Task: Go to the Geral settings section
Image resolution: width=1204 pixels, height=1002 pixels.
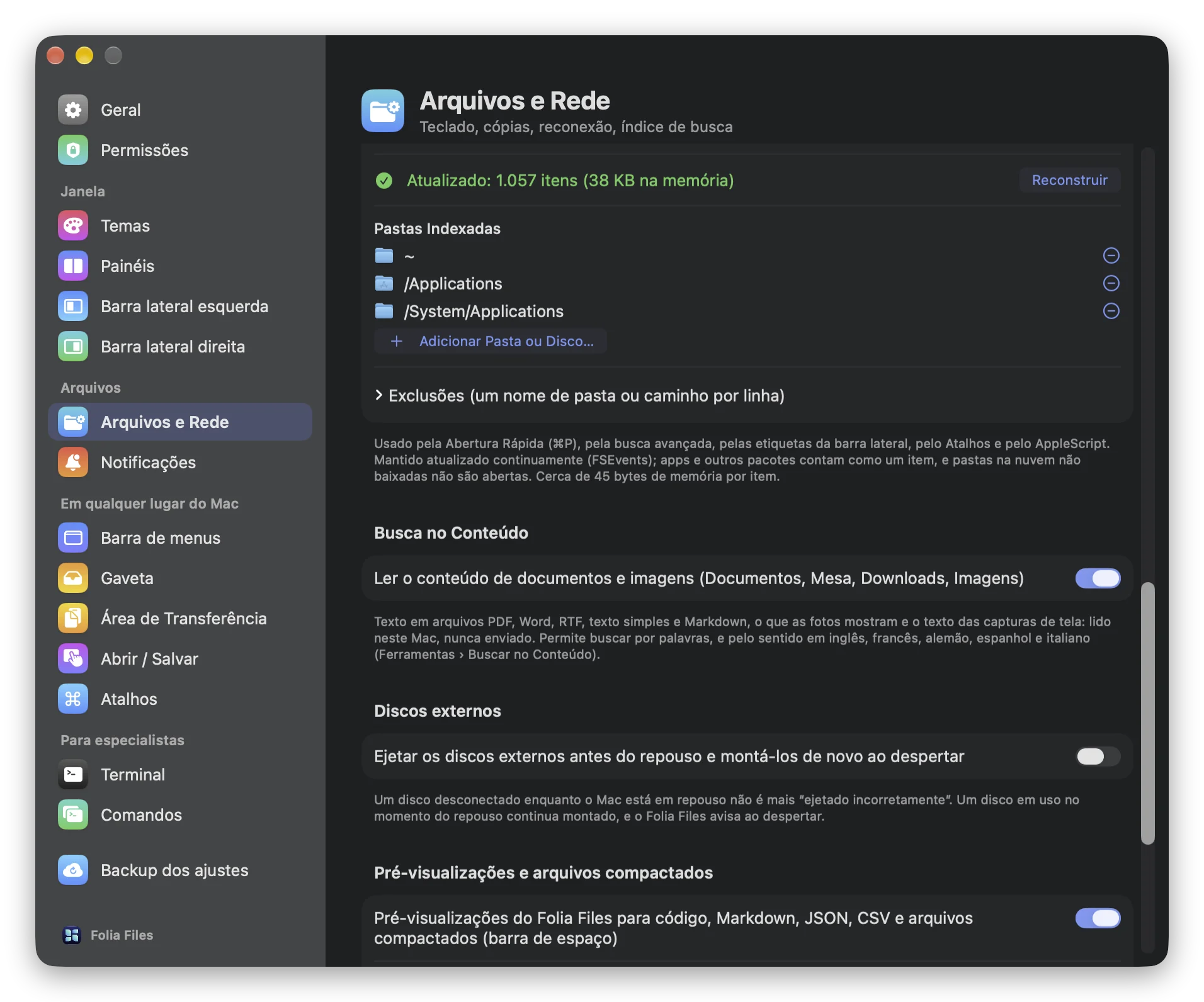Action: (180, 110)
